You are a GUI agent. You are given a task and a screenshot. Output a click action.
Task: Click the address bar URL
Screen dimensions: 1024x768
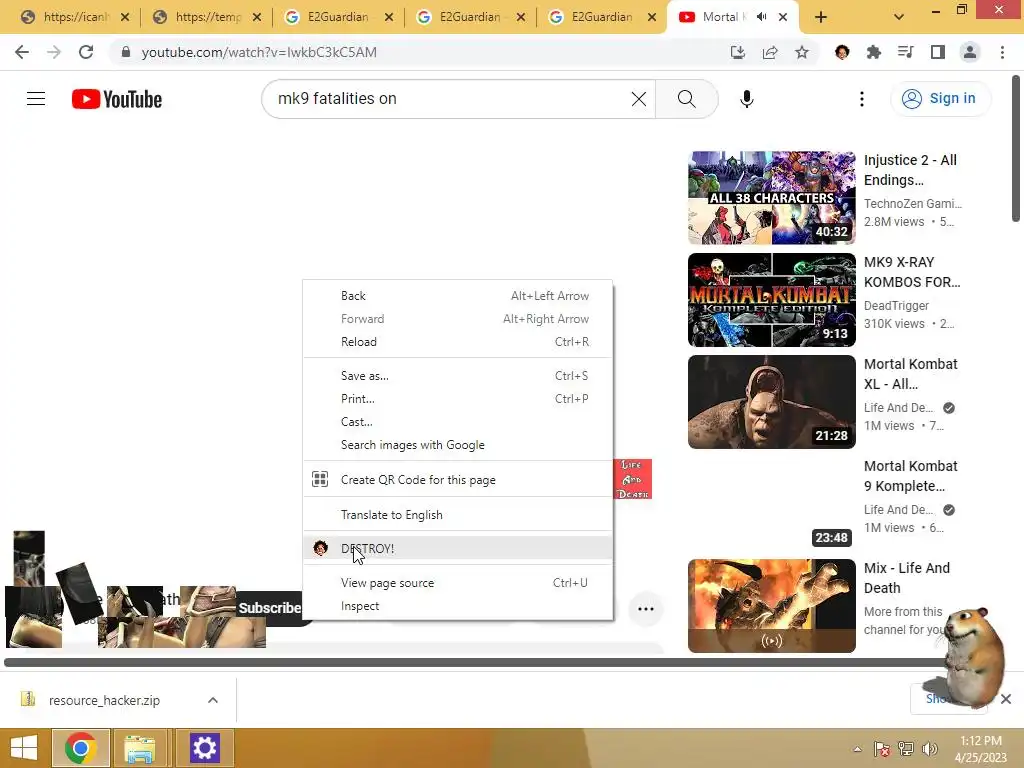[259, 52]
